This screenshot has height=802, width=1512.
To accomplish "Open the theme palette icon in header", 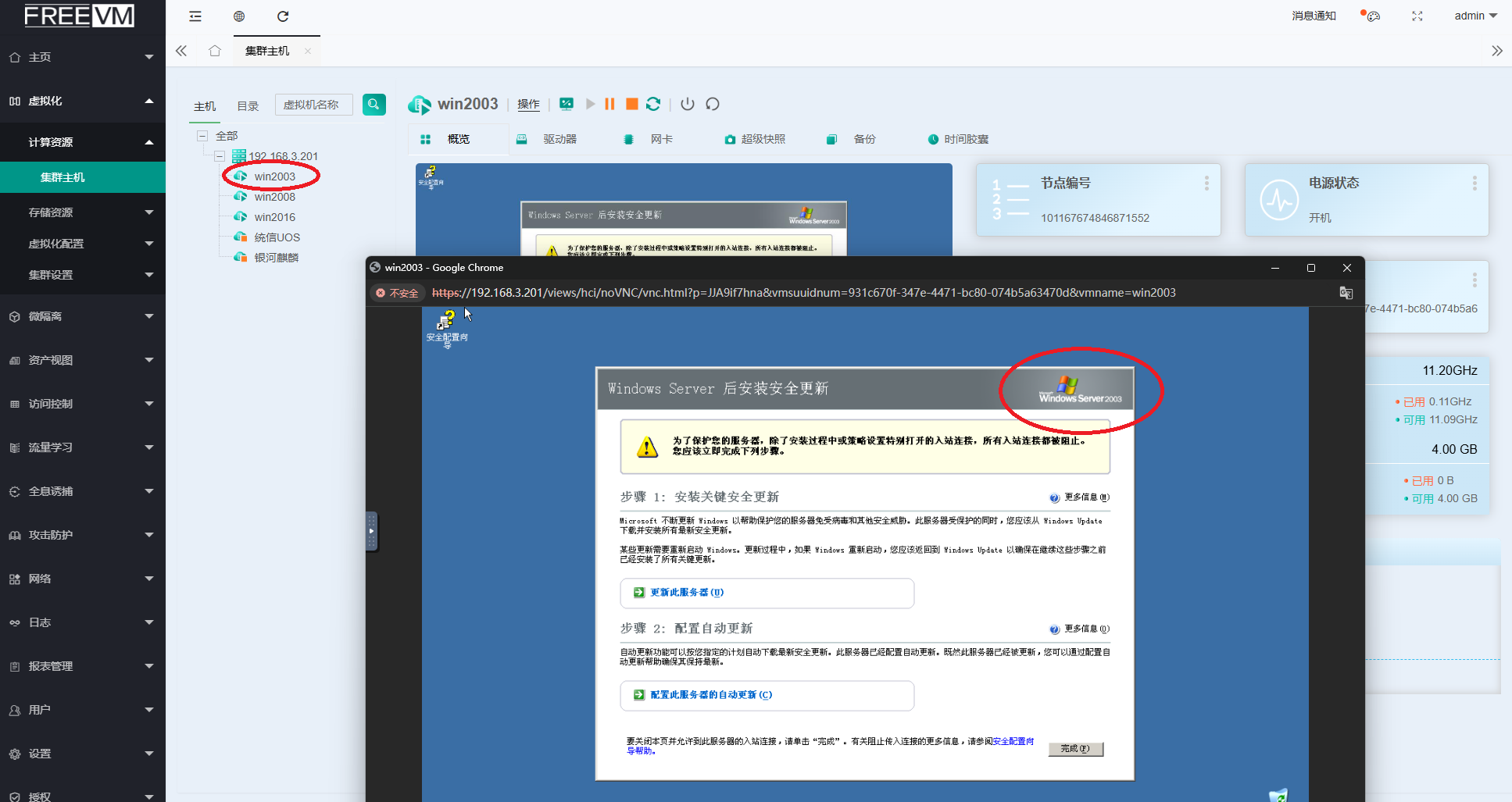I will 1372,16.
